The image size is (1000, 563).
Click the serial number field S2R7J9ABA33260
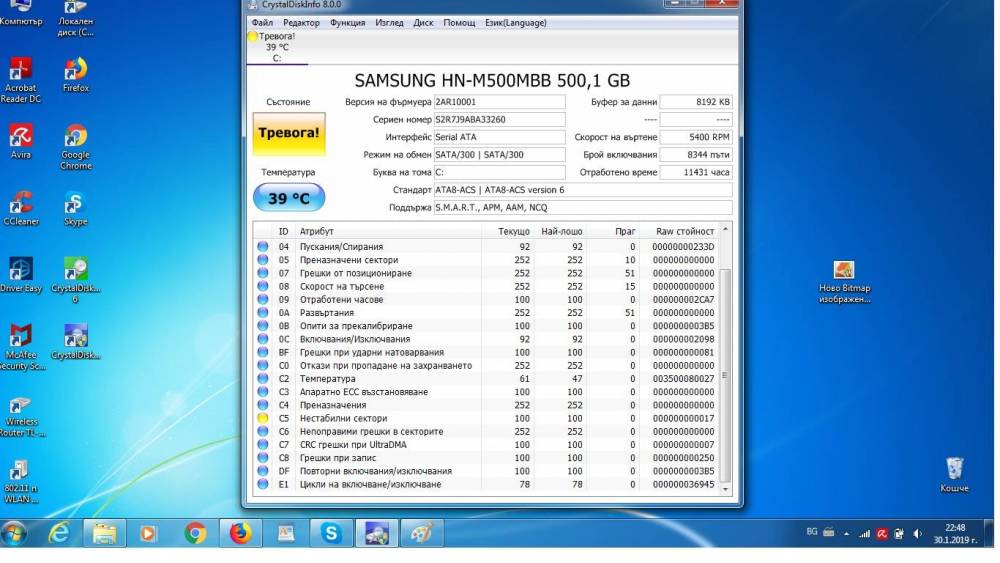point(499,120)
